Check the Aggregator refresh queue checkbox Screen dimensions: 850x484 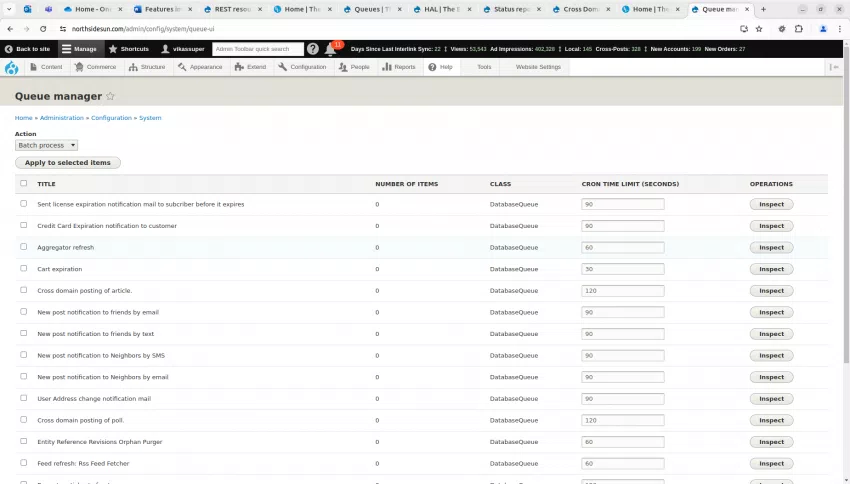coord(24,247)
